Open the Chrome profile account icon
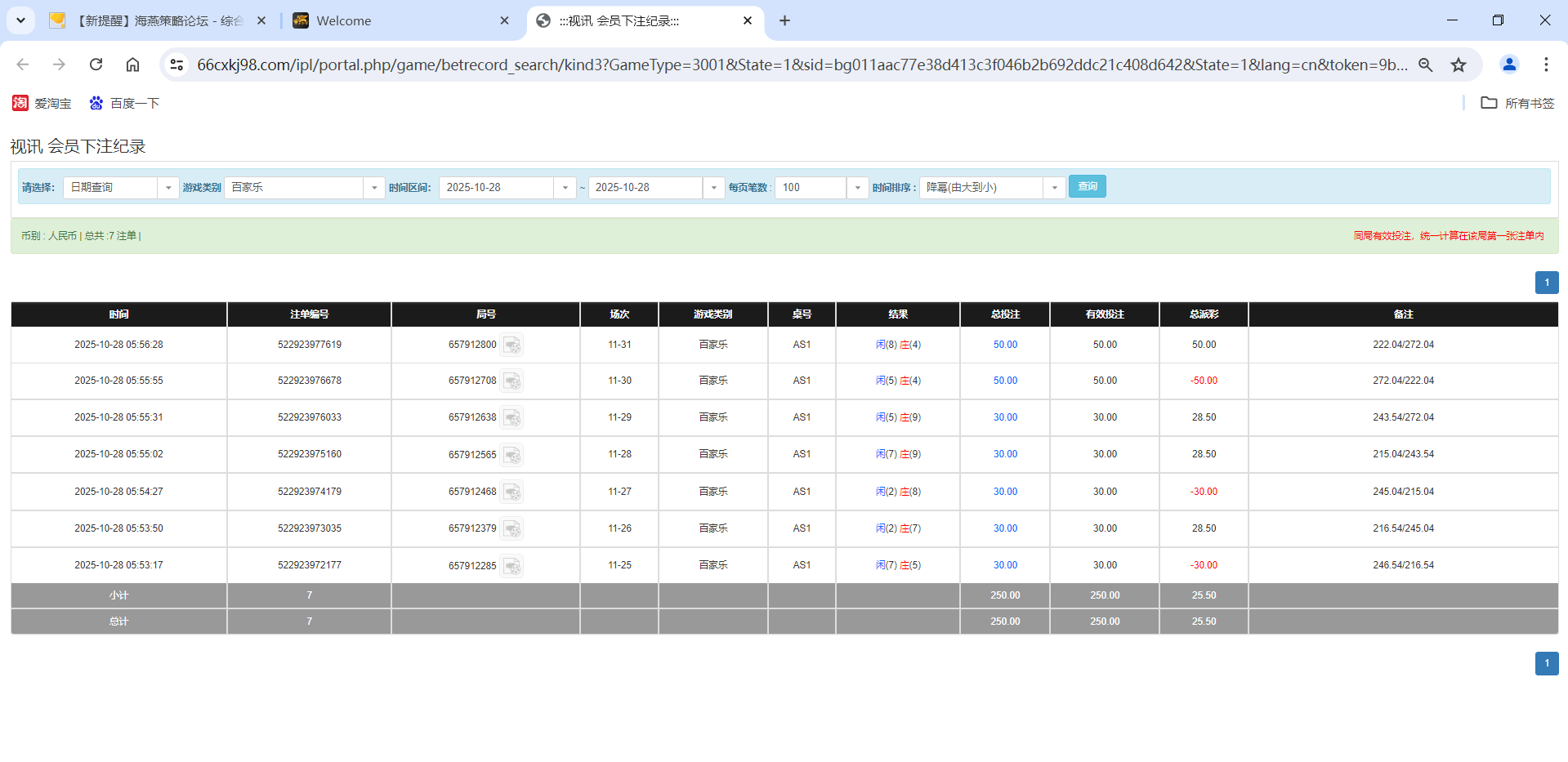Image resolution: width=1568 pixels, height=762 pixels. [1508, 65]
